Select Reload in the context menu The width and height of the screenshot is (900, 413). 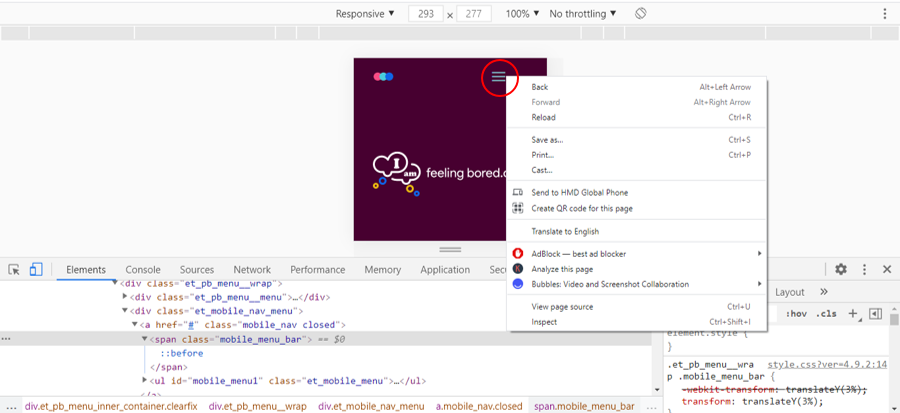[543, 117]
